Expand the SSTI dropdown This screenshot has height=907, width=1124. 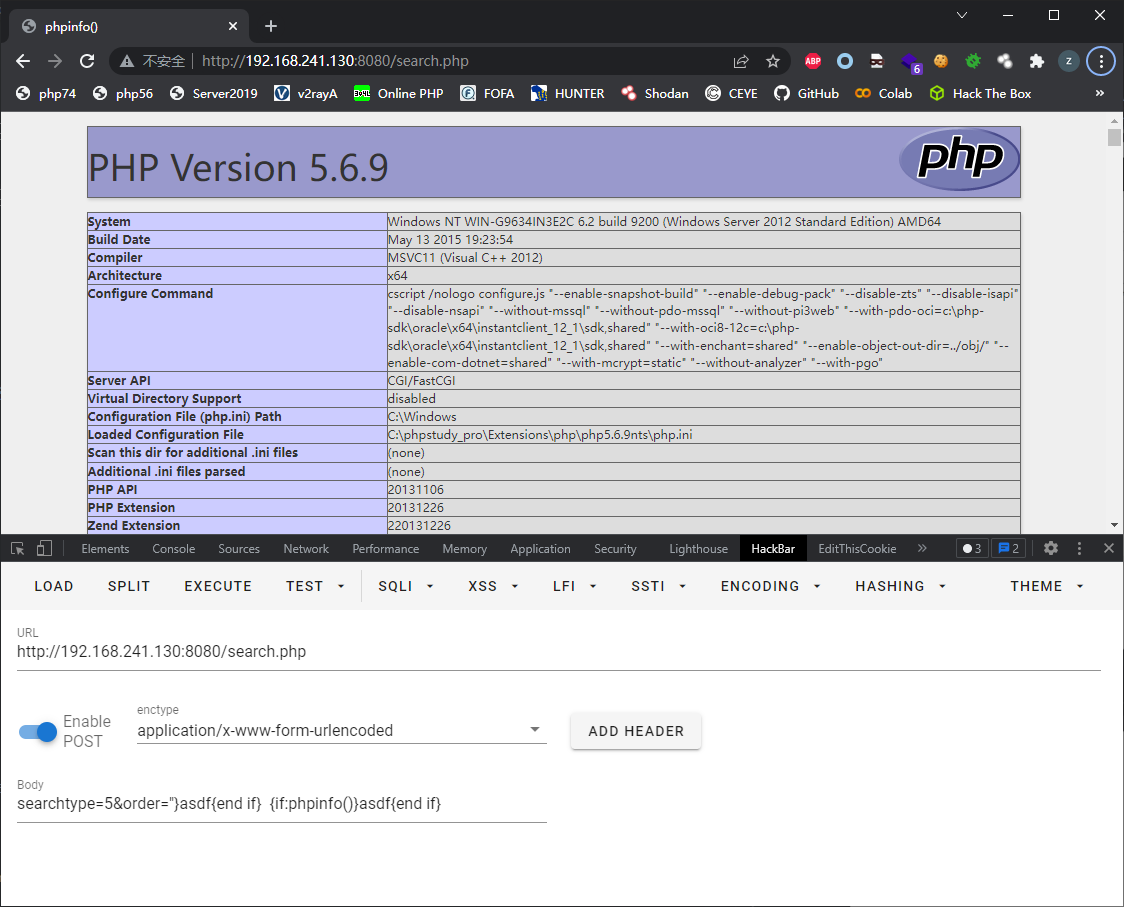click(x=658, y=586)
